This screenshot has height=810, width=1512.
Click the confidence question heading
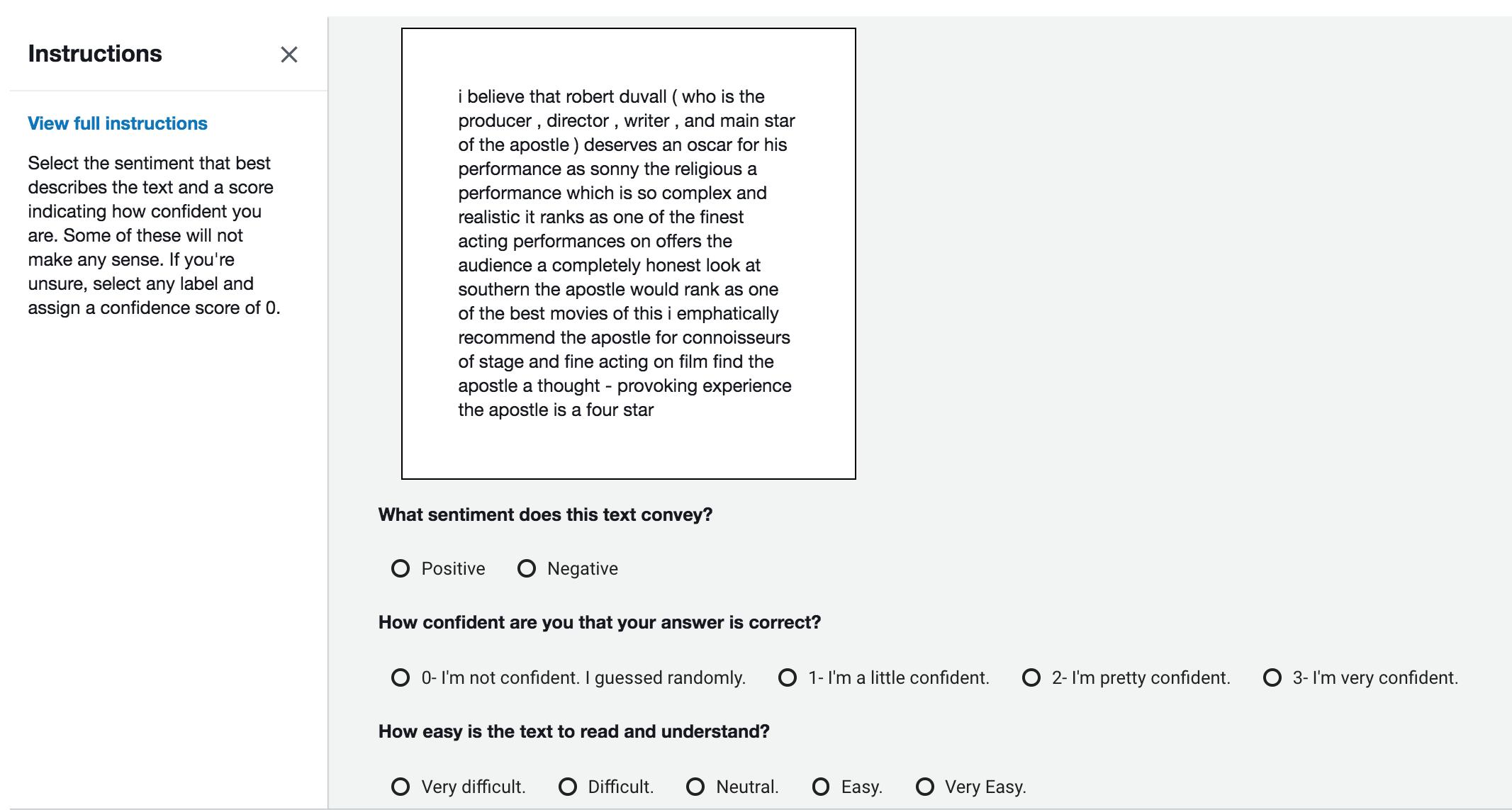(x=600, y=622)
